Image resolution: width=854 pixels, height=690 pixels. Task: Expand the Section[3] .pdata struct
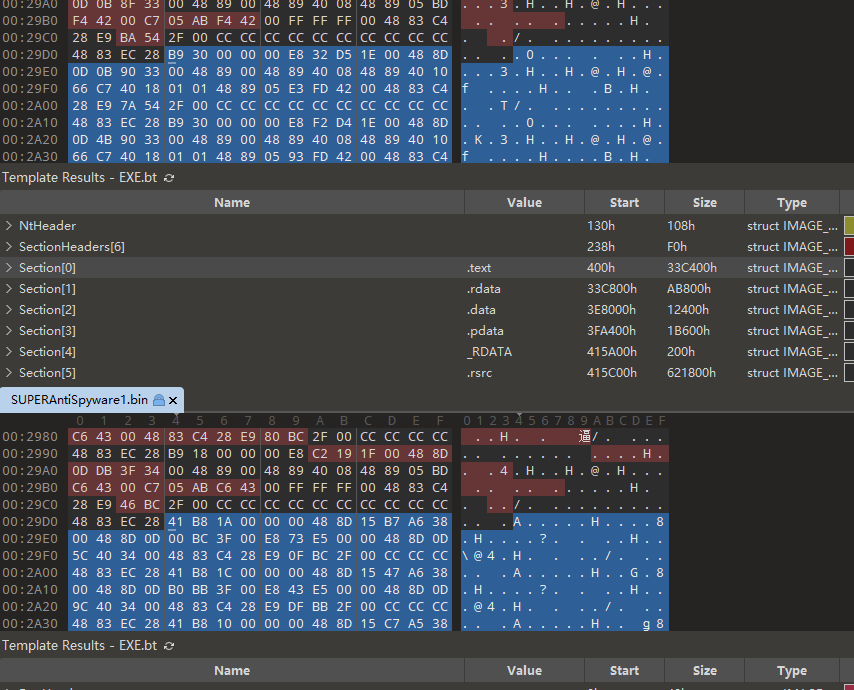pyautogui.click(x=9, y=331)
